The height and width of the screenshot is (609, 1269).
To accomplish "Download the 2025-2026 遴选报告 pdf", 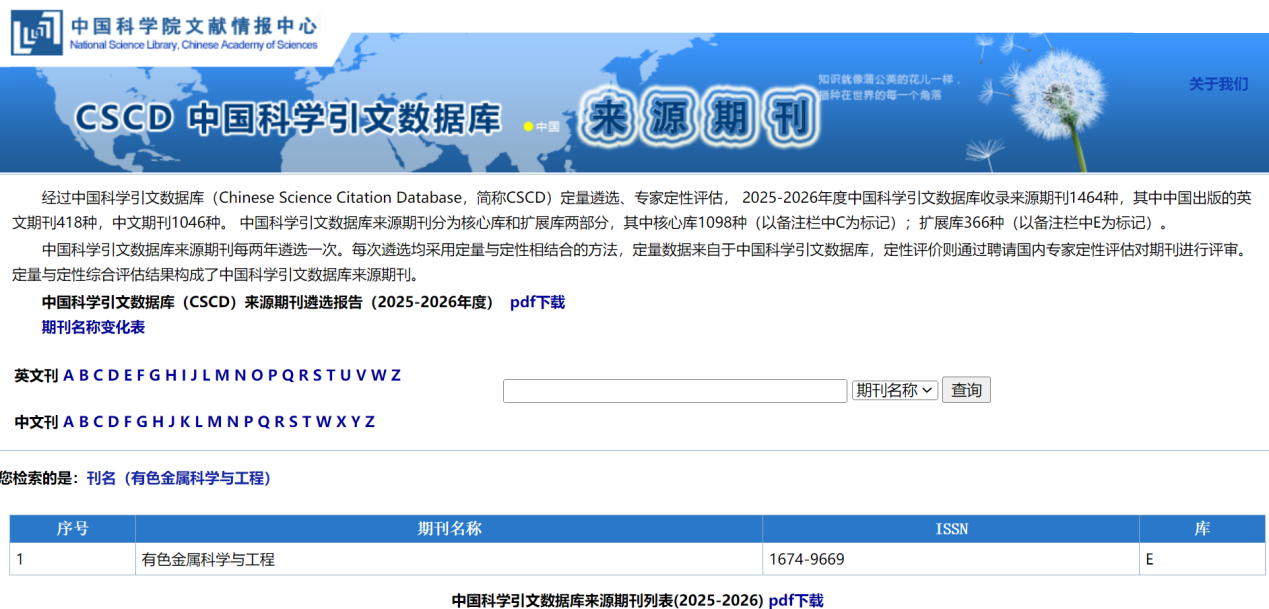I will 537,302.
